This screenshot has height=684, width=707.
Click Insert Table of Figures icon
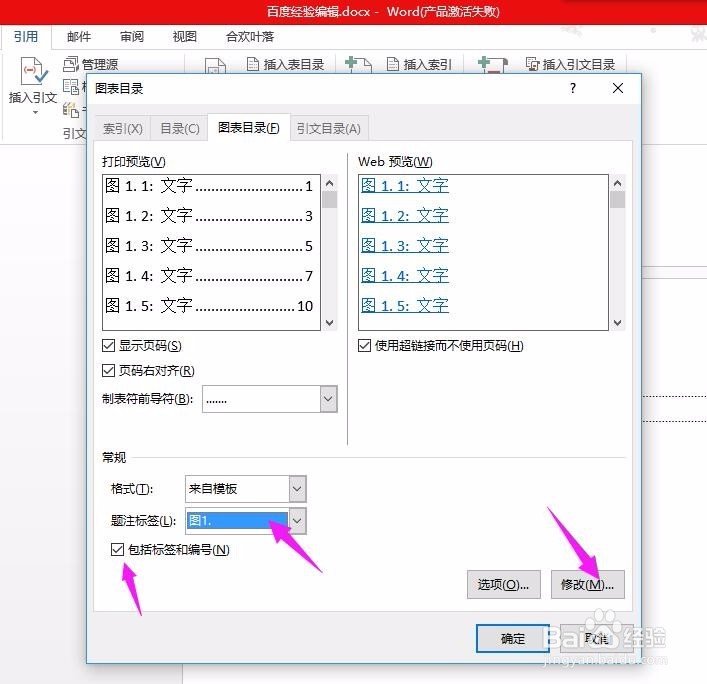pos(253,64)
